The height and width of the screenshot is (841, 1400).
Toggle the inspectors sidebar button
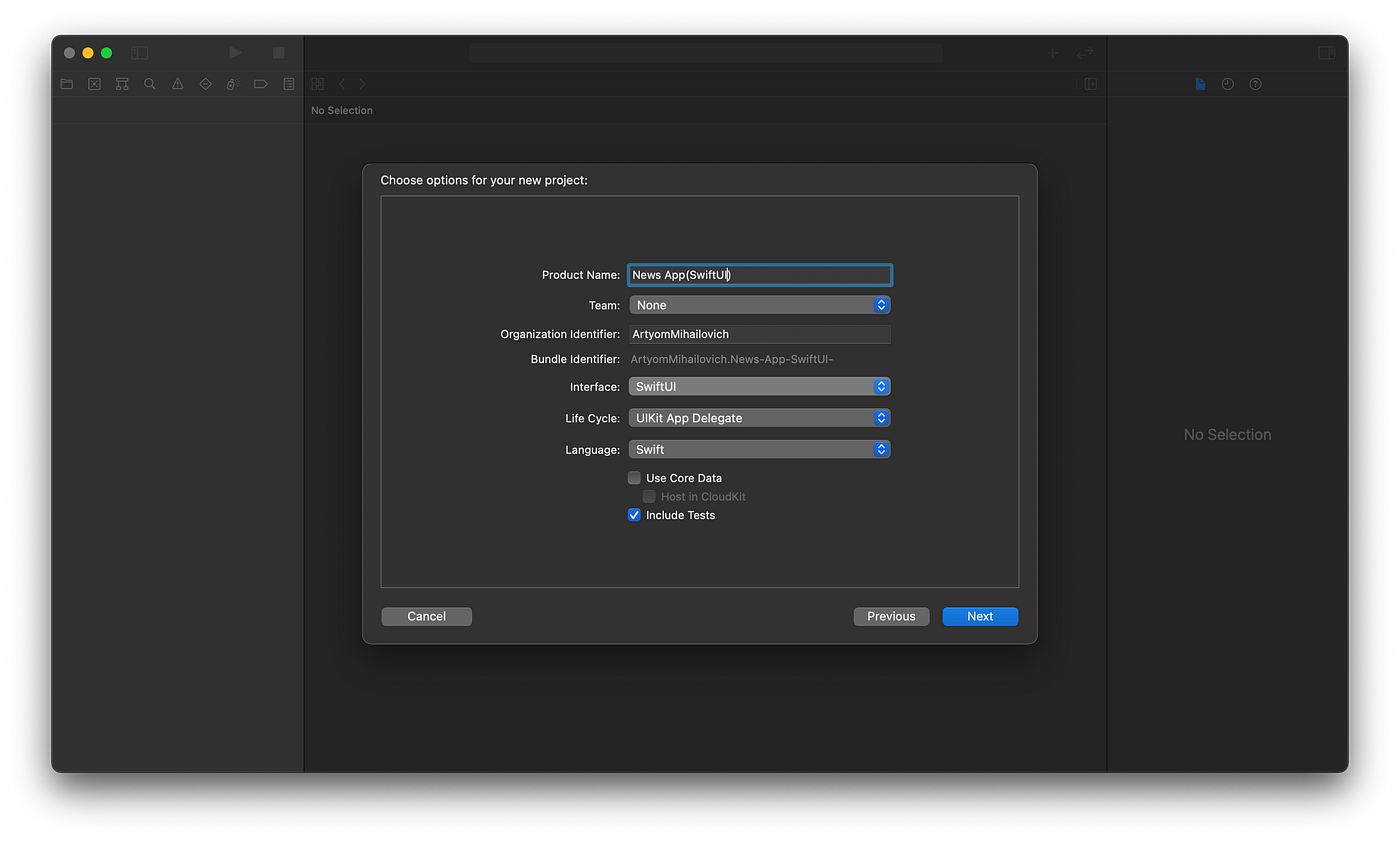(x=1327, y=52)
